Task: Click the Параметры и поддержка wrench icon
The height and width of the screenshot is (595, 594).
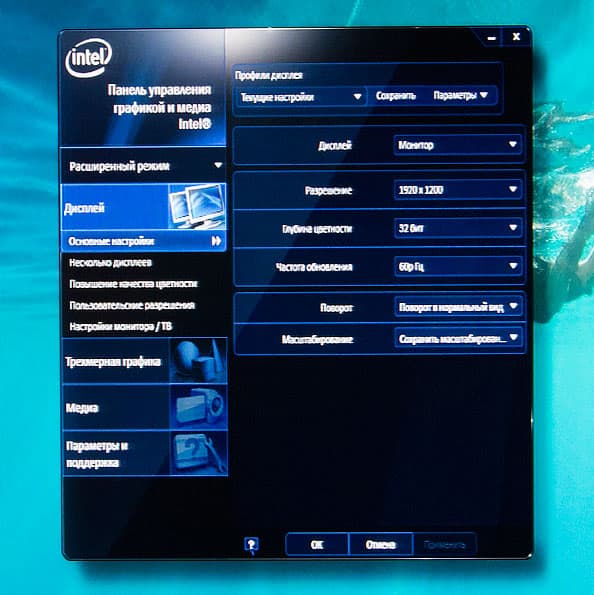Action: 199,453
